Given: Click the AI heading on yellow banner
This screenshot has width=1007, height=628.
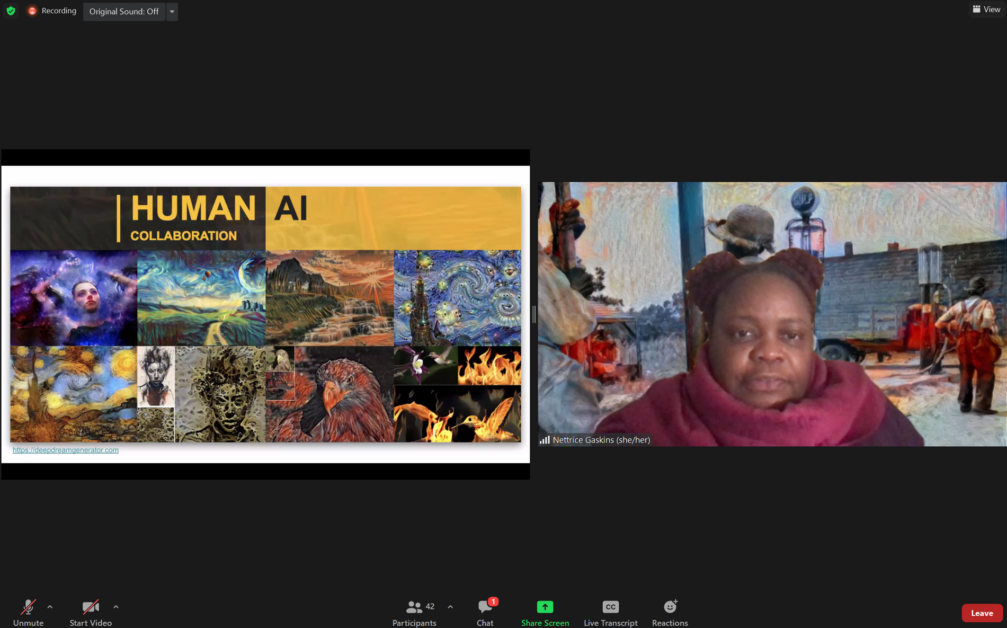Looking at the screenshot, I should [291, 209].
